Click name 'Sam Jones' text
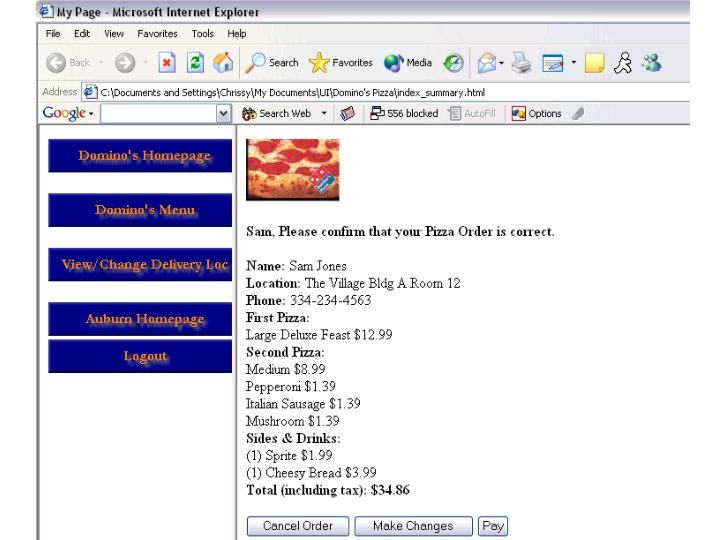This screenshot has width=720, height=540. point(318,266)
